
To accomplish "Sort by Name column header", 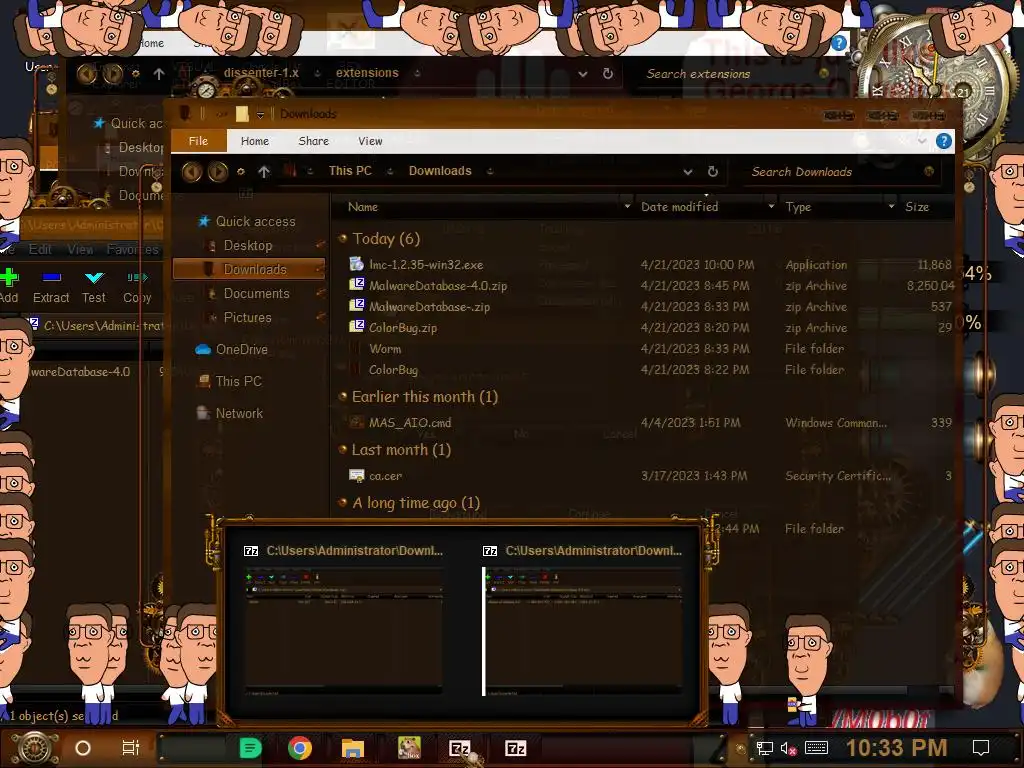I will pos(363,207).
